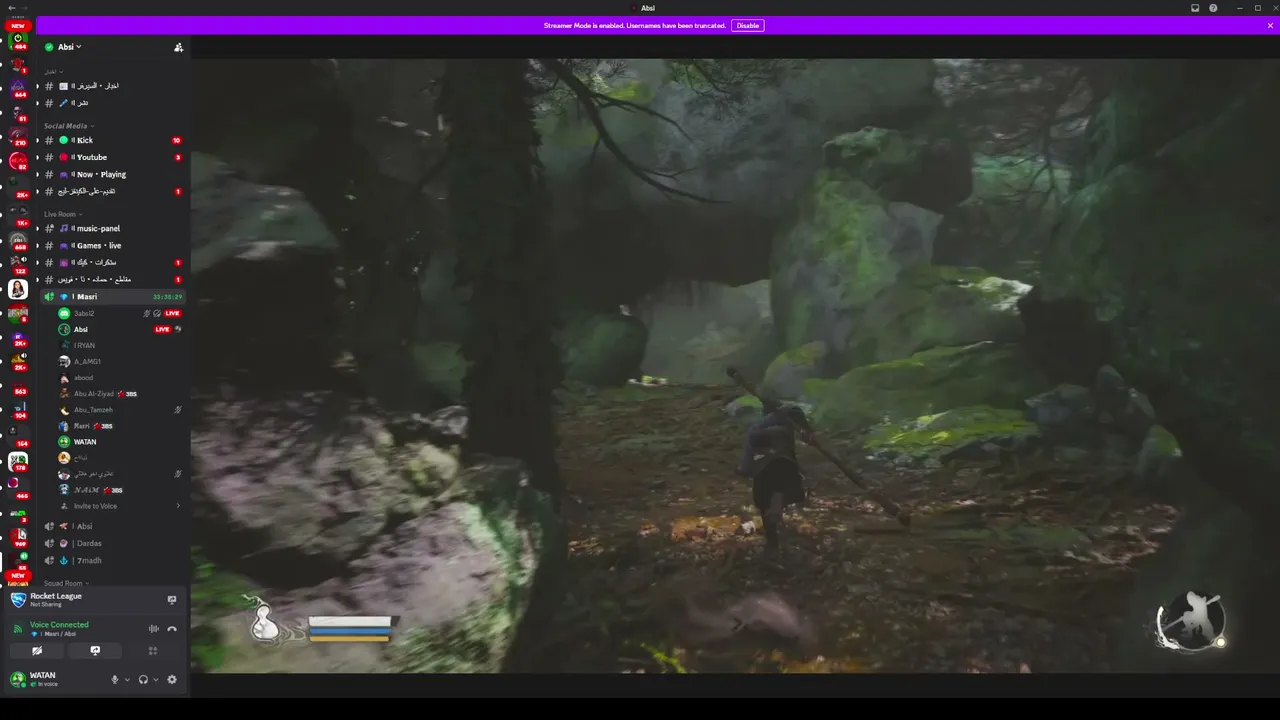Click the LIVE badge next to Absi
The height and width of the screenshot is (720, 1280).
point(162,329)
